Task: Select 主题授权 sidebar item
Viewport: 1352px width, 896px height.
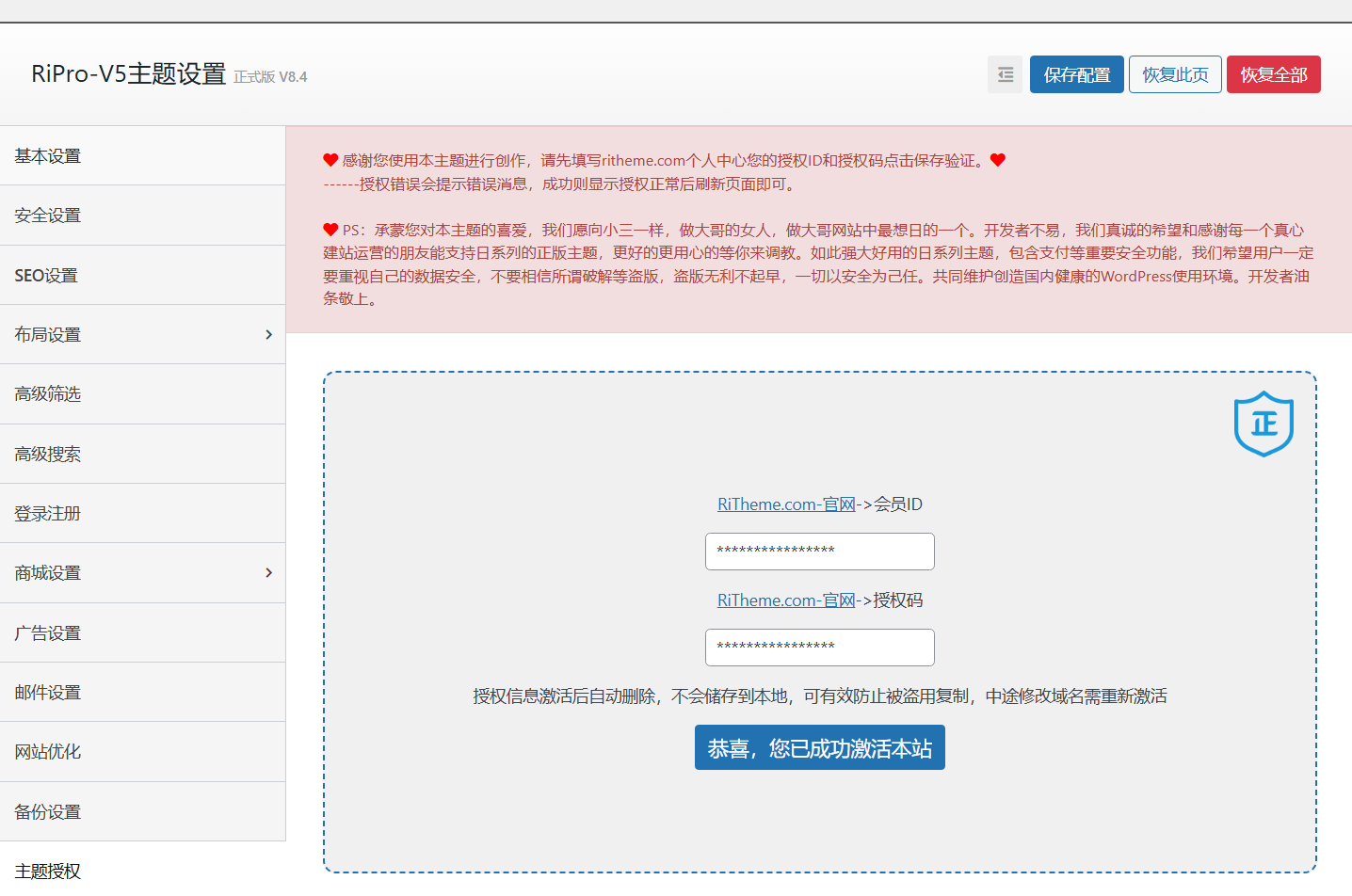Action: [142, 871]
